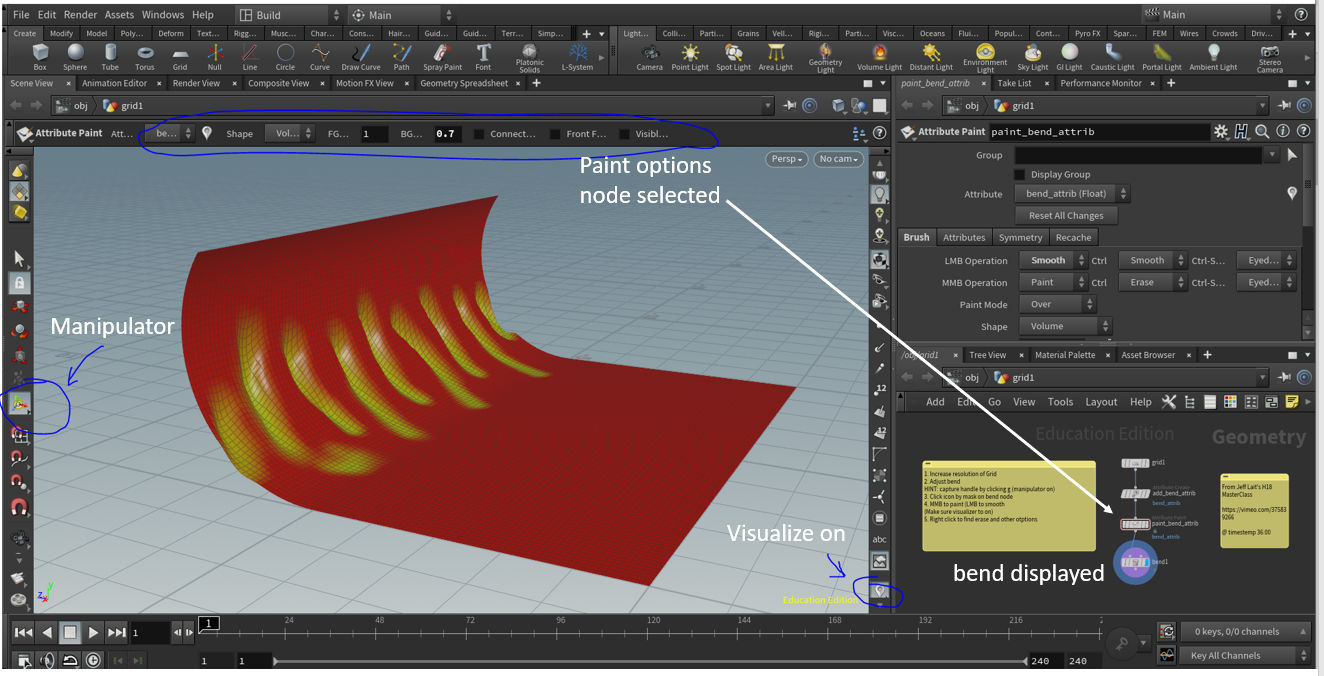
Task: Select the Sphere shelf tool
Action: pyautogui.click(x=75, y=57)
